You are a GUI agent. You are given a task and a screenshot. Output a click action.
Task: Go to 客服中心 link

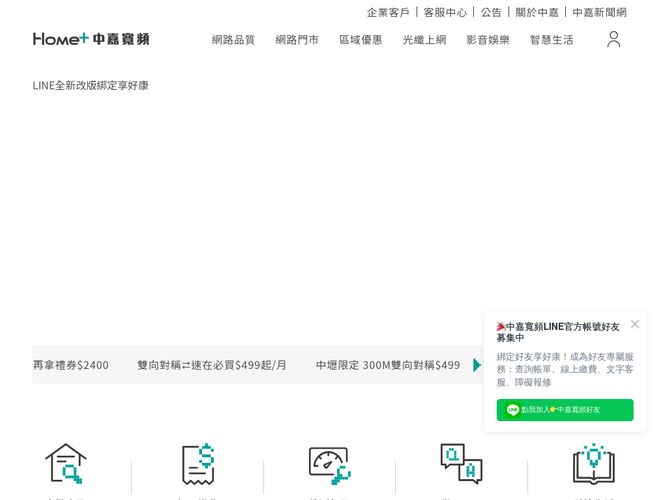point(445,12)
